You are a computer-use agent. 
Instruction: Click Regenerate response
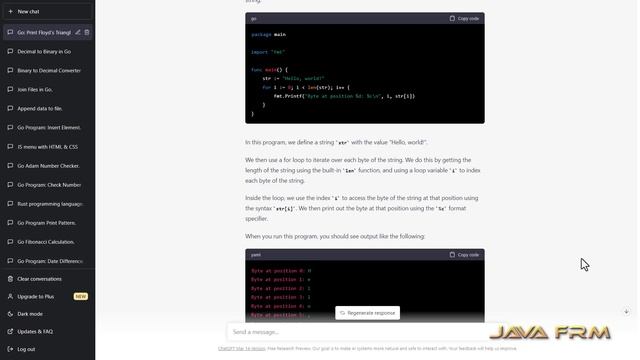367,313
